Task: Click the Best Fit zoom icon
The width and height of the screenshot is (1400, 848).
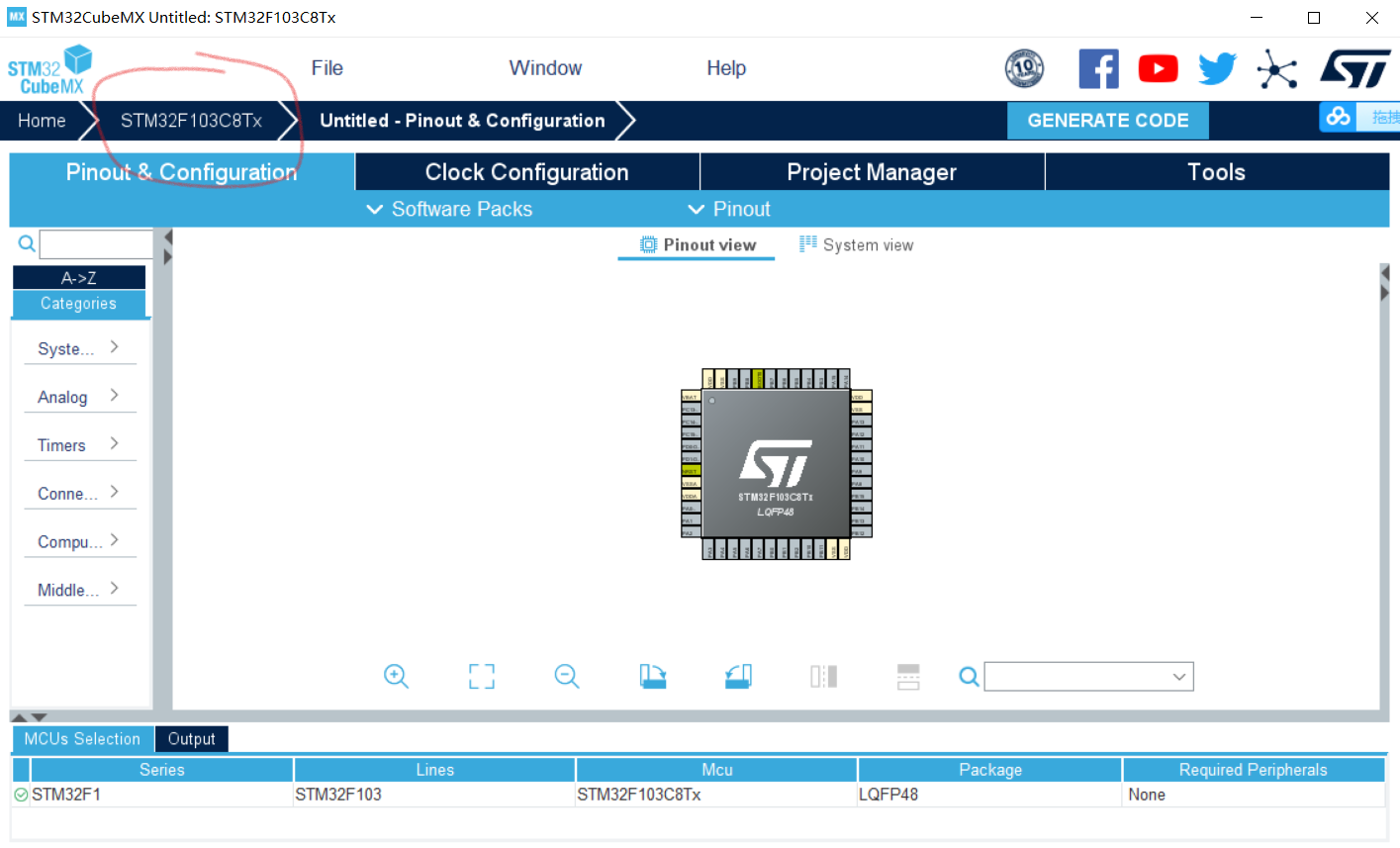Action: (481, 677)
